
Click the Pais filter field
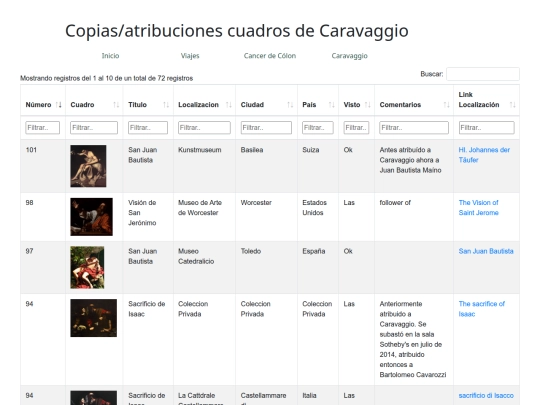(x=318, y=127)
